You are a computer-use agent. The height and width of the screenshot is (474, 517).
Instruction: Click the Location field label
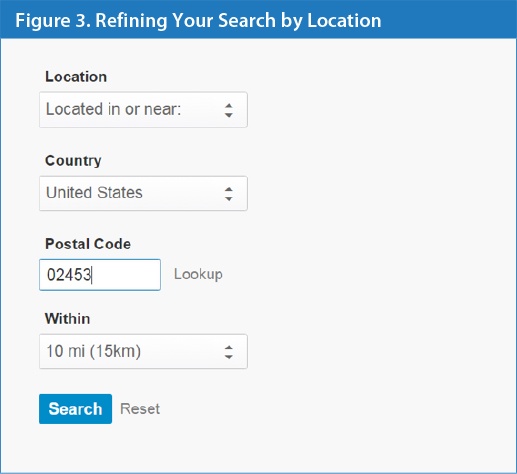tap(76, 77)
